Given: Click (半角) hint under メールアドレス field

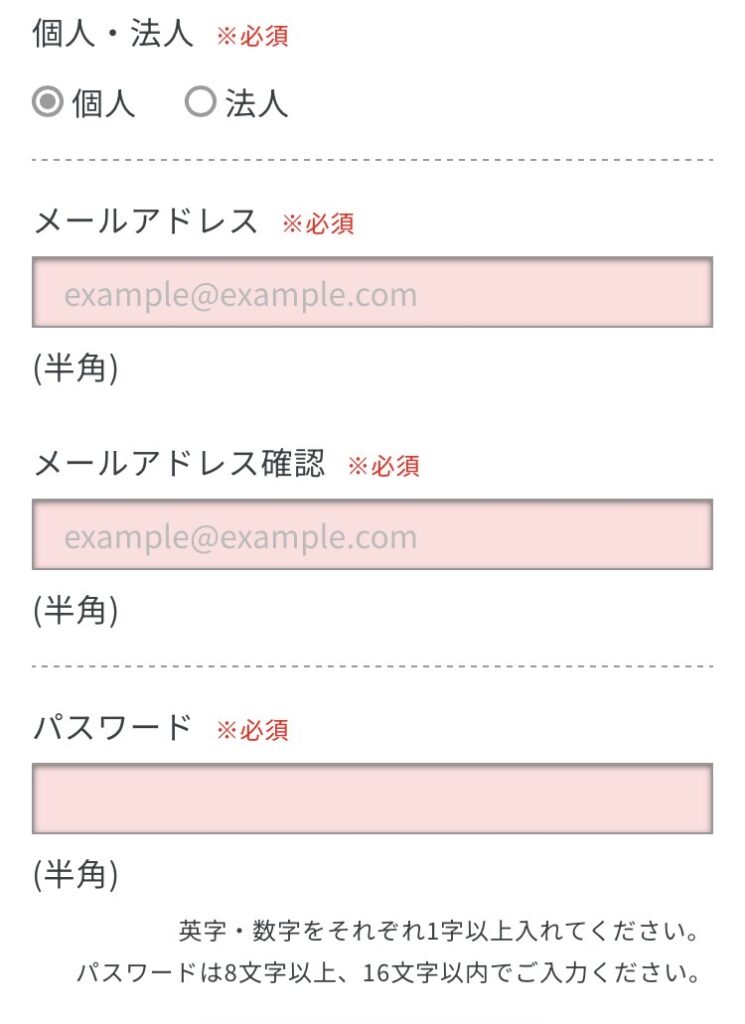Looking at the screenshot, I should (x=76, y=368).
